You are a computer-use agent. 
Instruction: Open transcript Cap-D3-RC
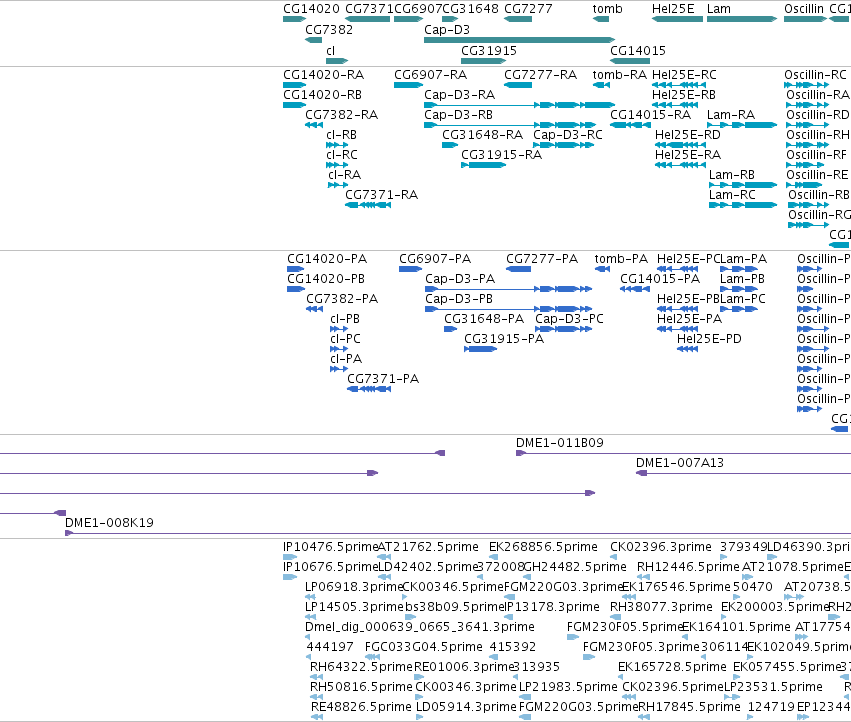(563, 145)
